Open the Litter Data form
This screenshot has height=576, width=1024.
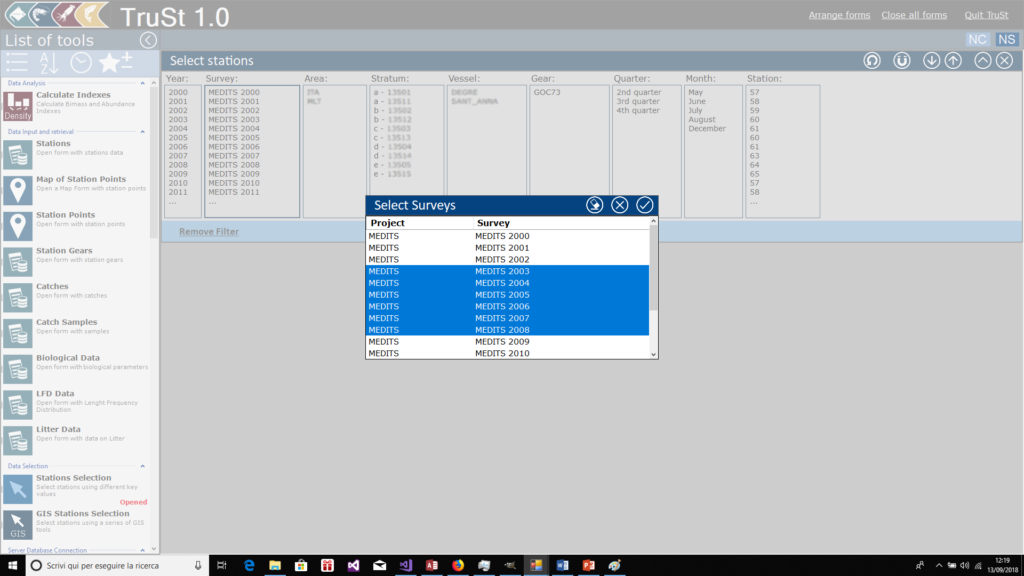tap(18, 441)
